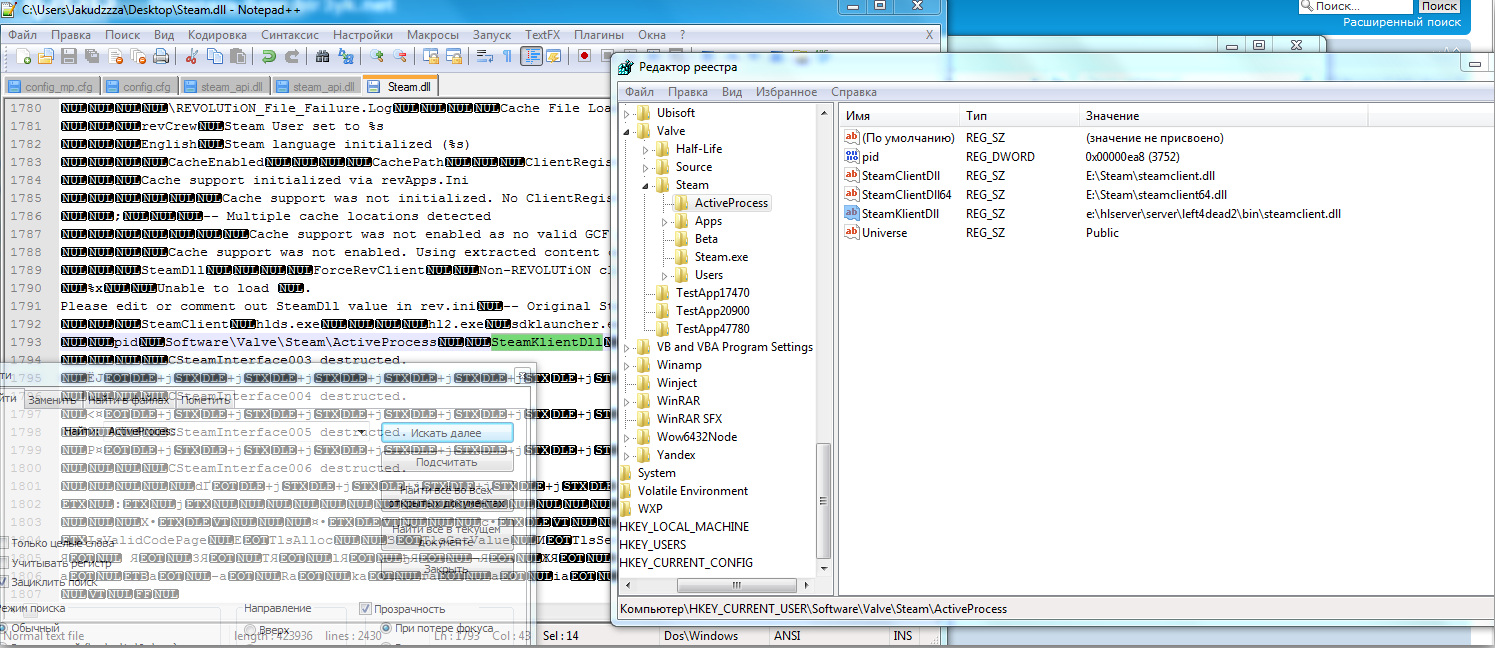Viewport: 1495px width, 648px height.
Task: Uncheck 'Зациклить поиск' option
Action: pos(4,581)
